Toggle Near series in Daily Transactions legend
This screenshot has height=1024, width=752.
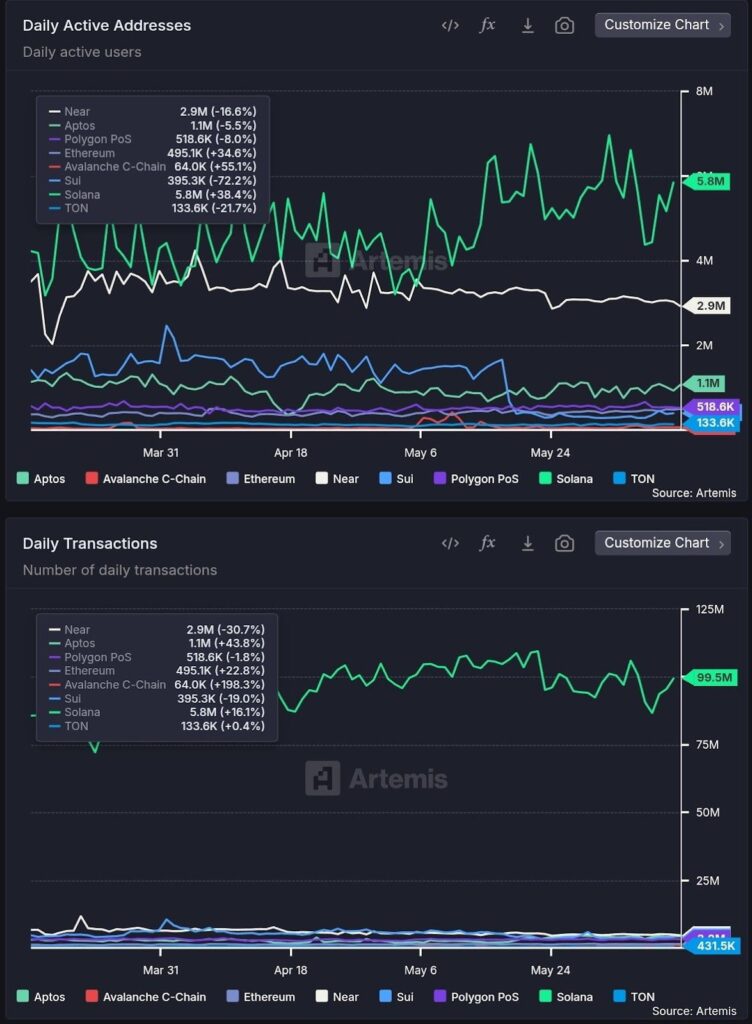click(x=337, y=997)
